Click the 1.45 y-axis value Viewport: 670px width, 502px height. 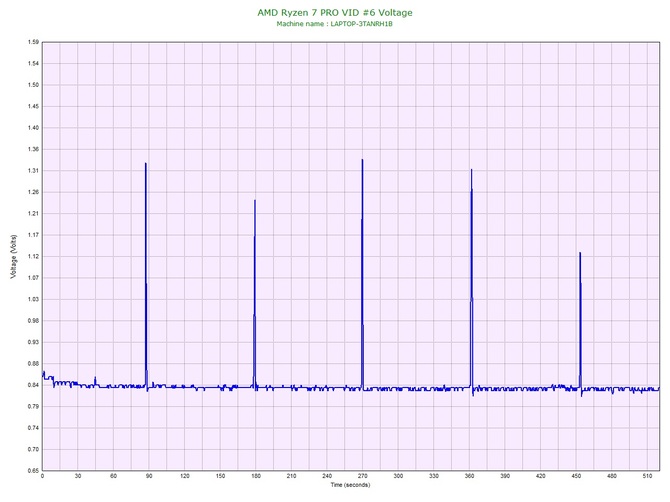[x=33, y=106]
